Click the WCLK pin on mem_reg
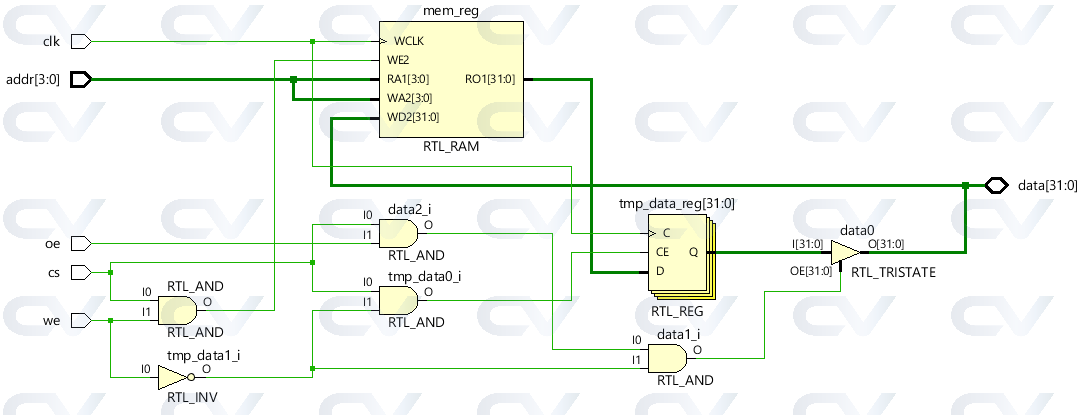Screen dimensions: 1084x415 [409, 41]
